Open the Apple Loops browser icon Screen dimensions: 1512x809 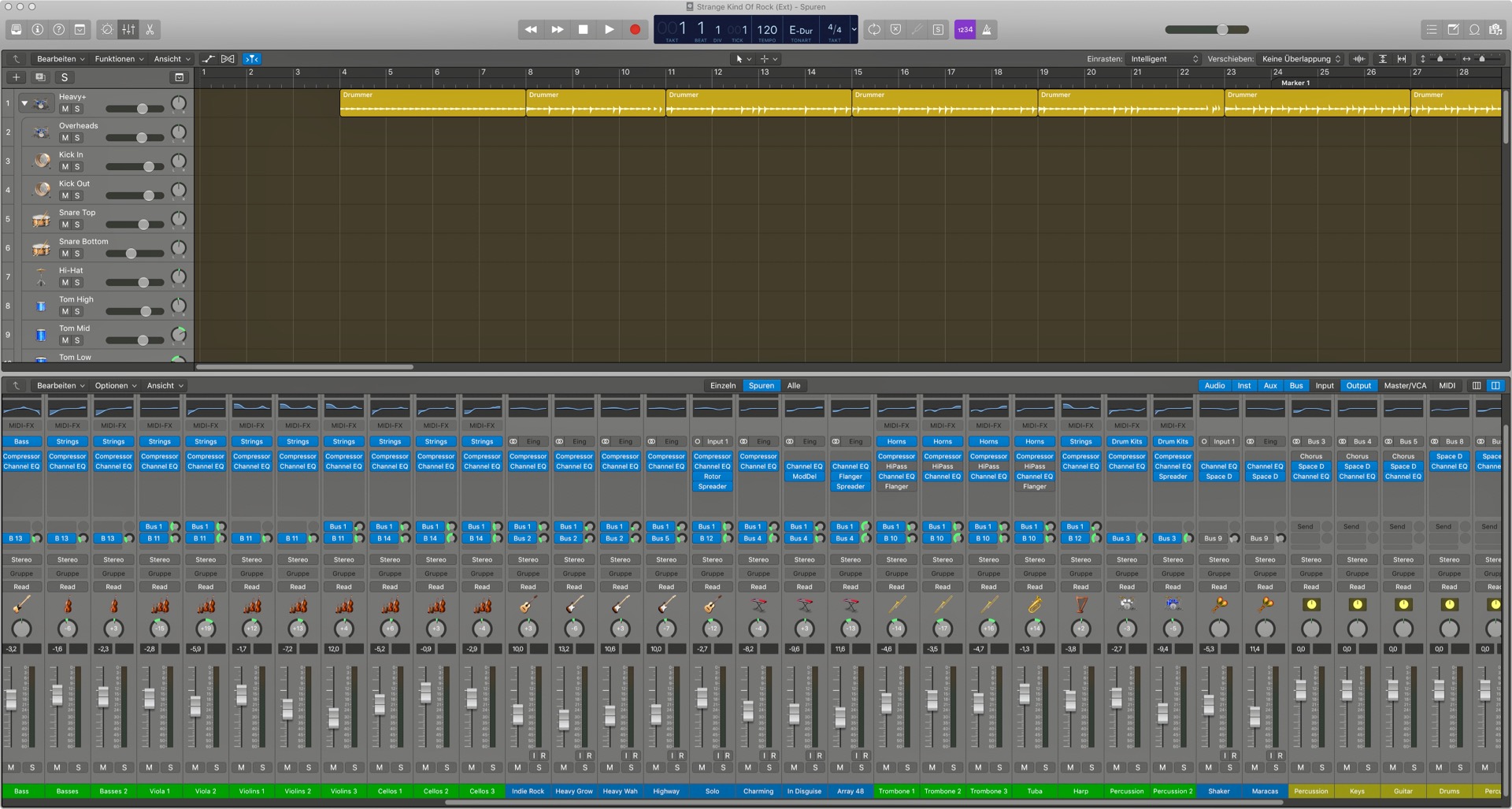point(1474,29)
